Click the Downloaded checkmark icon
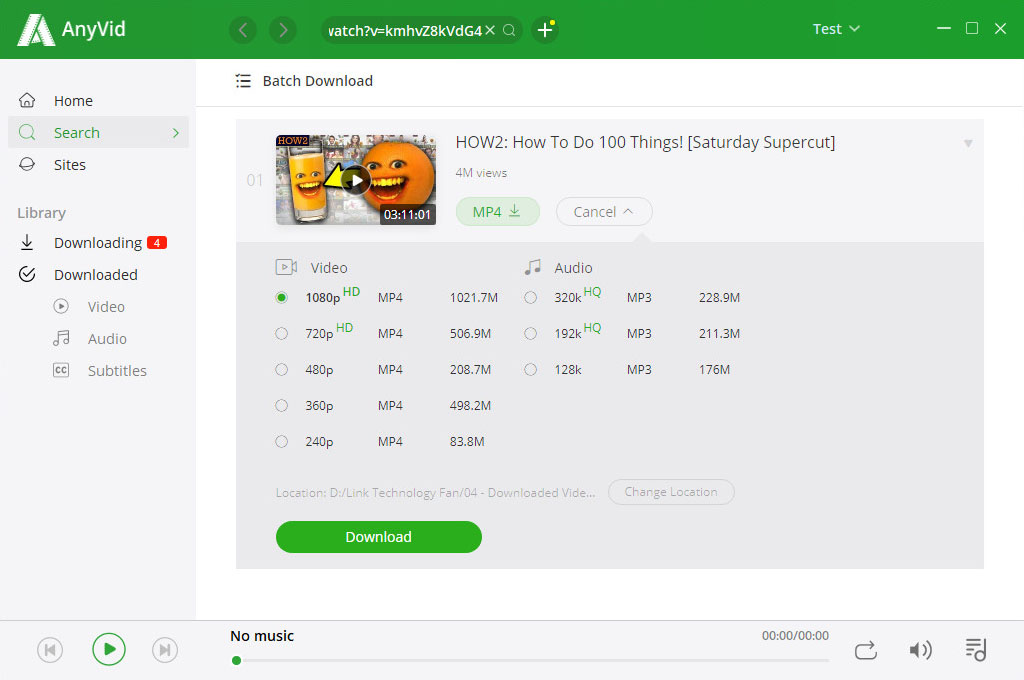1024x680 pixels. [27, 274]
